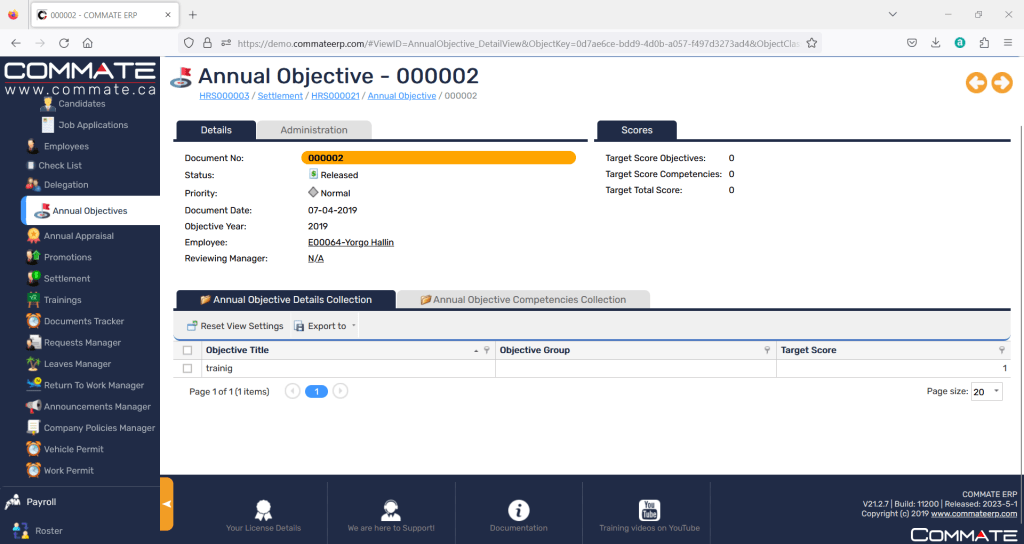Screen dimensions: 1024x544
Task: Collapse the sidebar with orange arrow handle
Action: (x=166, y=503)
